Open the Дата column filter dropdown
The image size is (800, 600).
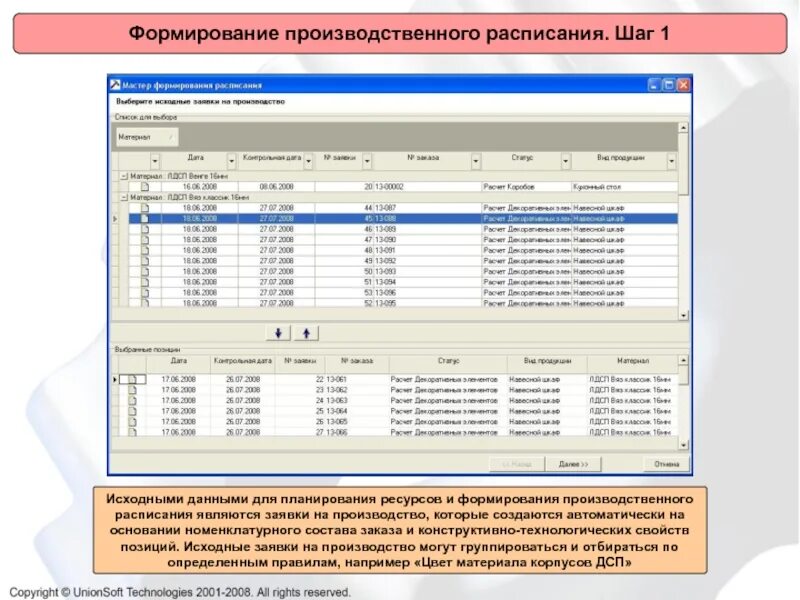pyautogui.click(x=232, y=161)
